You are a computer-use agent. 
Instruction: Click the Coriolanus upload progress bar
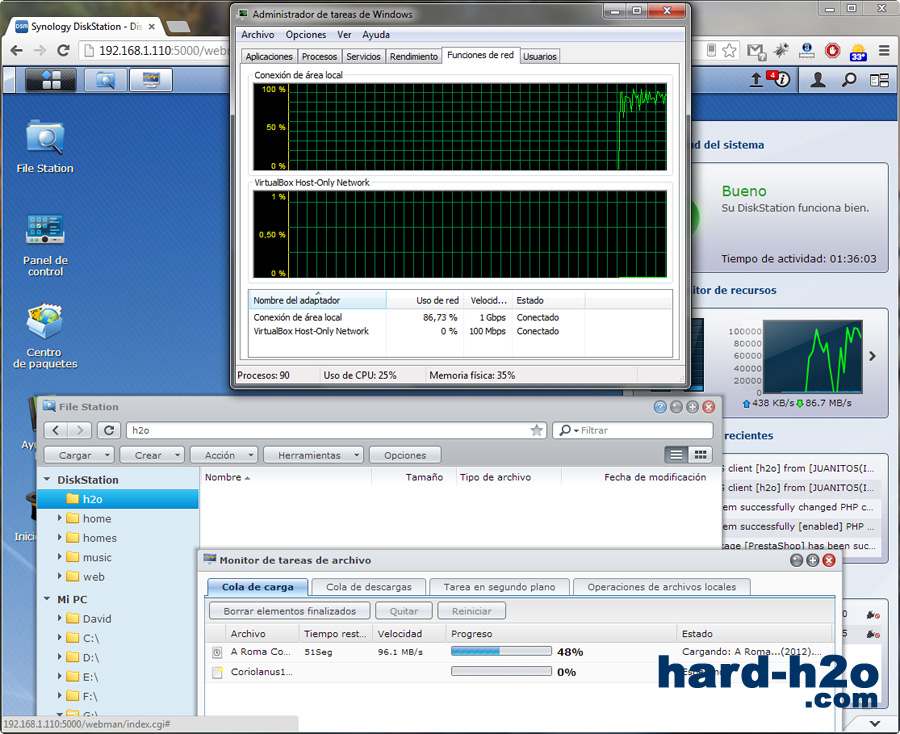coord(501,671)
